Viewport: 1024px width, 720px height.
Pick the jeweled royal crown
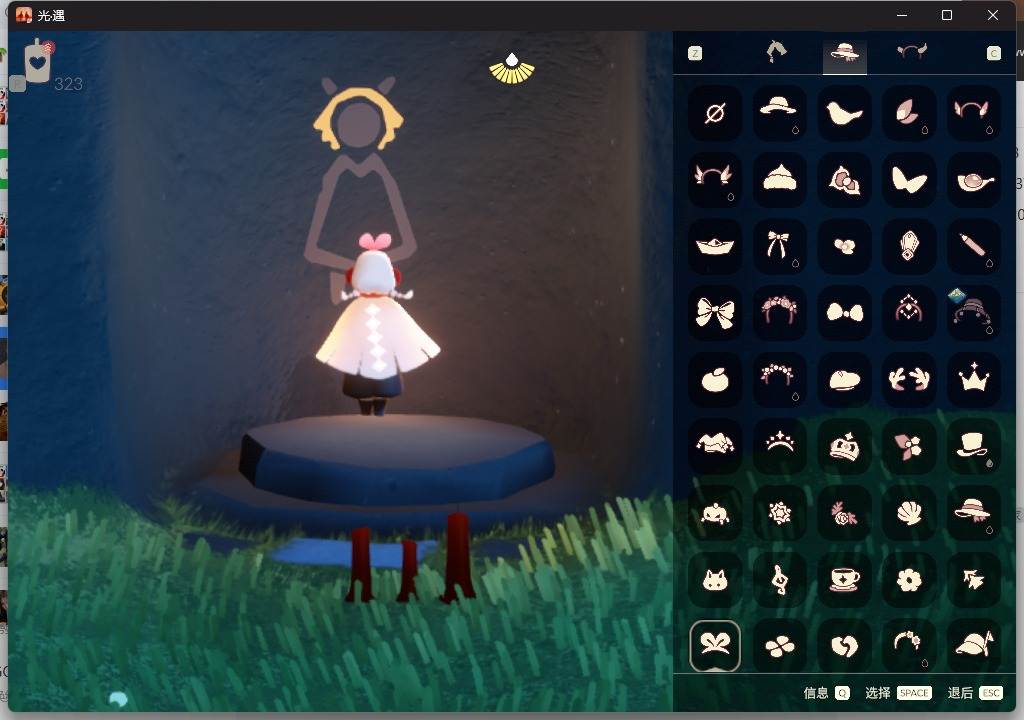pyautogui.click(x=844, y=446)
